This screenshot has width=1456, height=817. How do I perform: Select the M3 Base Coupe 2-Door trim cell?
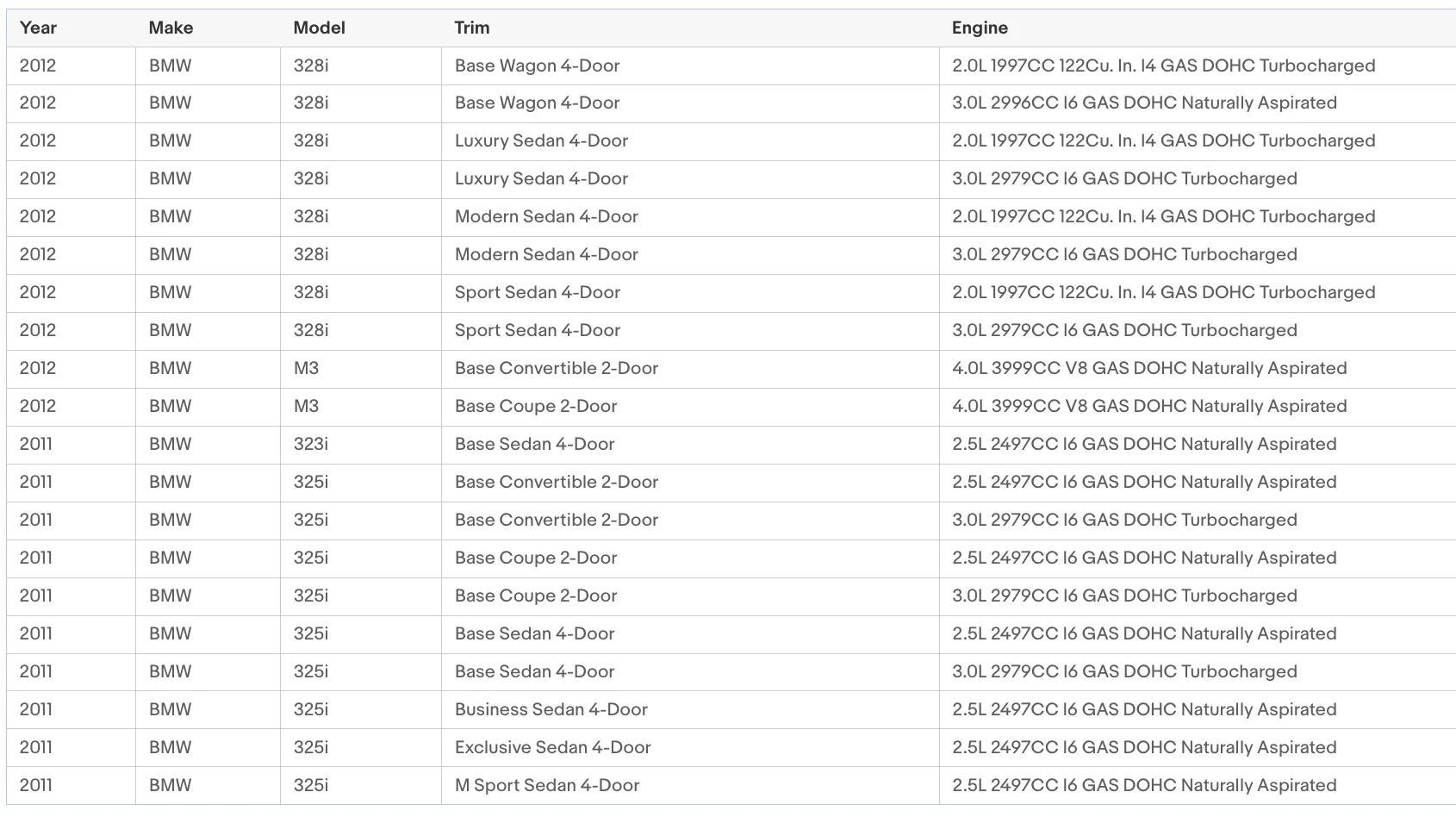[690, 407]
